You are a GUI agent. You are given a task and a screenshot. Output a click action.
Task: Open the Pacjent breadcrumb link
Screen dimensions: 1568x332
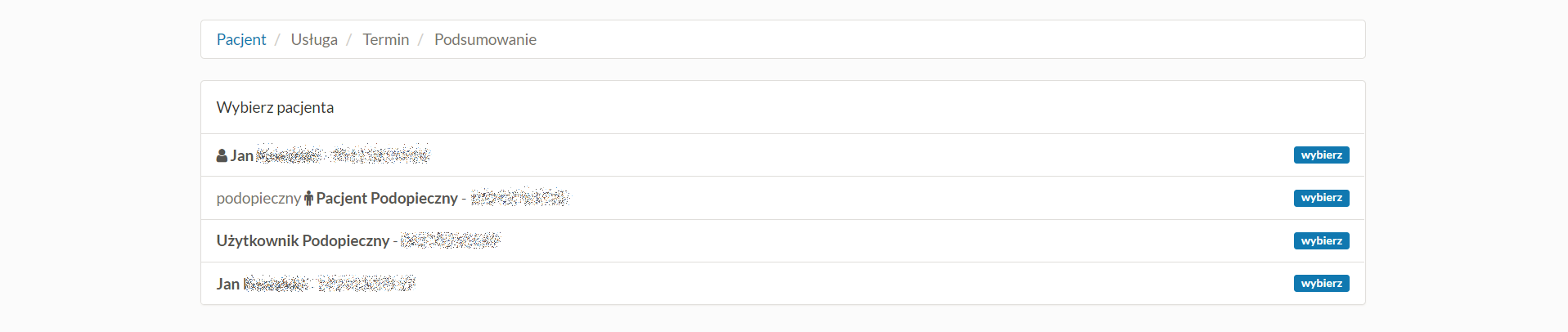[241, 39]
